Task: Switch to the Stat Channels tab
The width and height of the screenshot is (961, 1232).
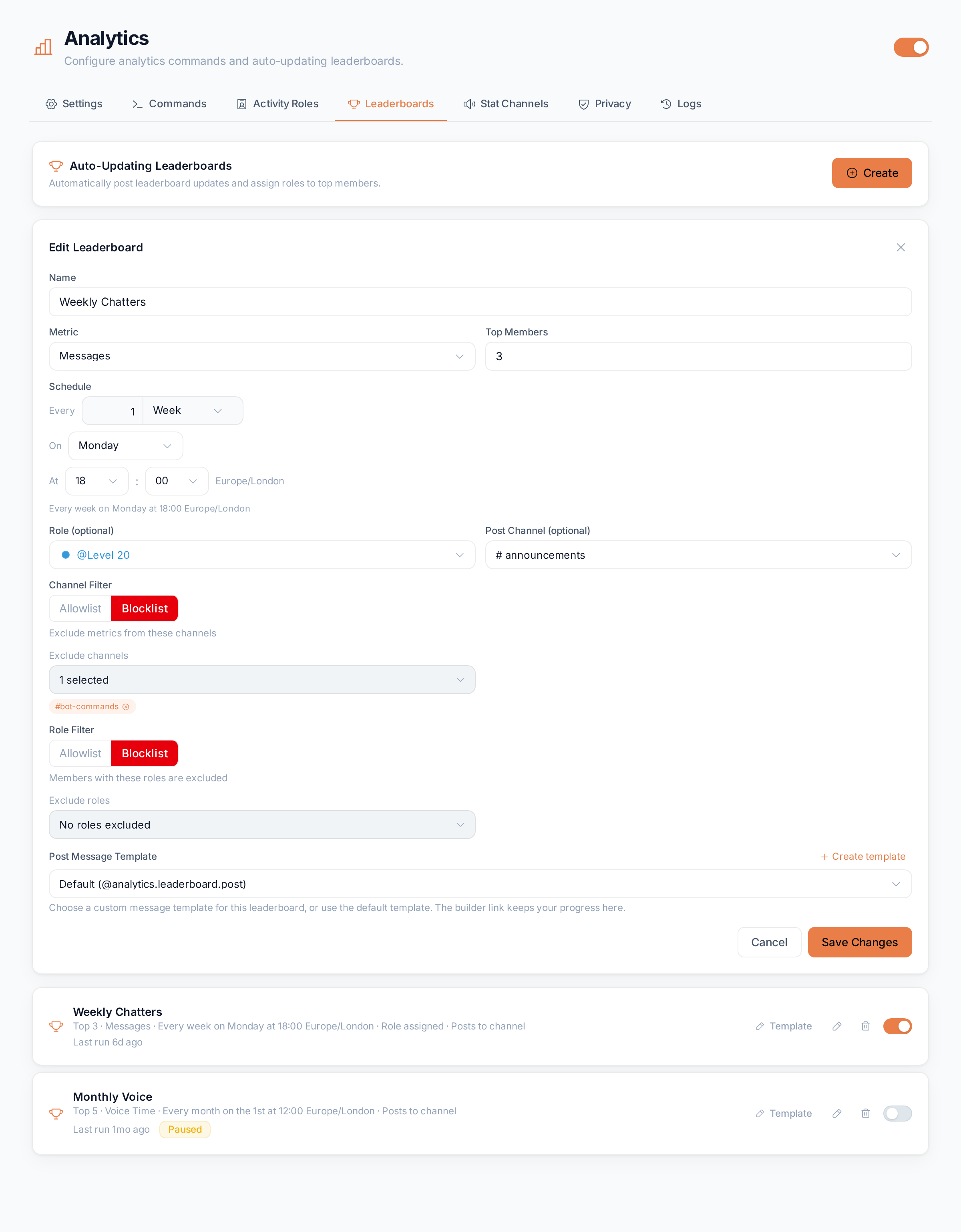Action: tap(506, 104)
